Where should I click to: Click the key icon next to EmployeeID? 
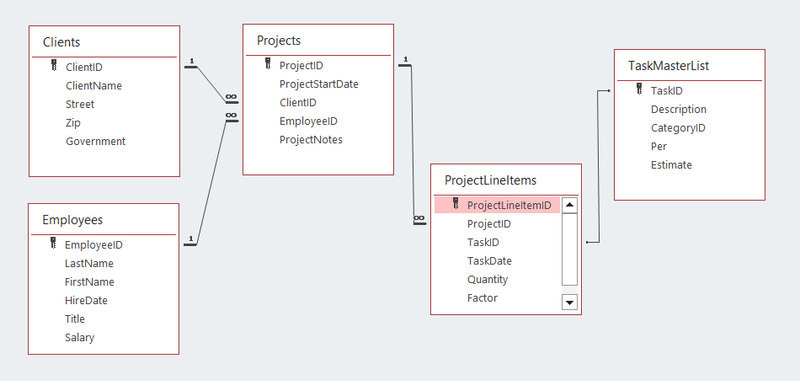[x=53, y=243]
